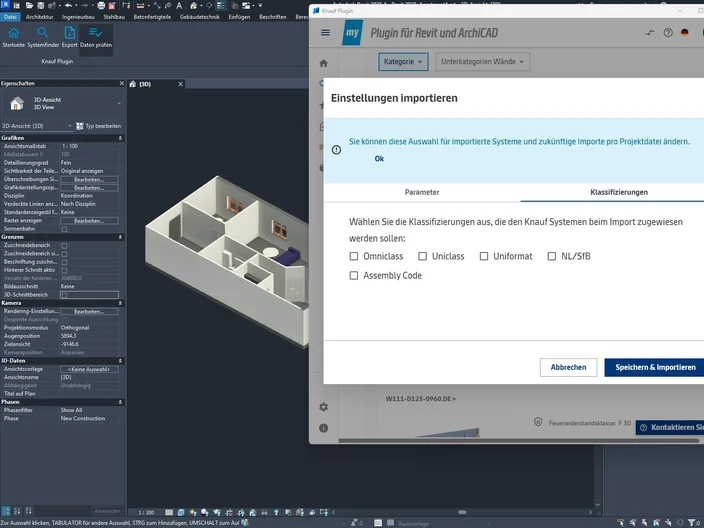Viewport: 704px width, 528px height.
Task: Click the sun path icon in view control bar
Action: click(x=193, y=512)
